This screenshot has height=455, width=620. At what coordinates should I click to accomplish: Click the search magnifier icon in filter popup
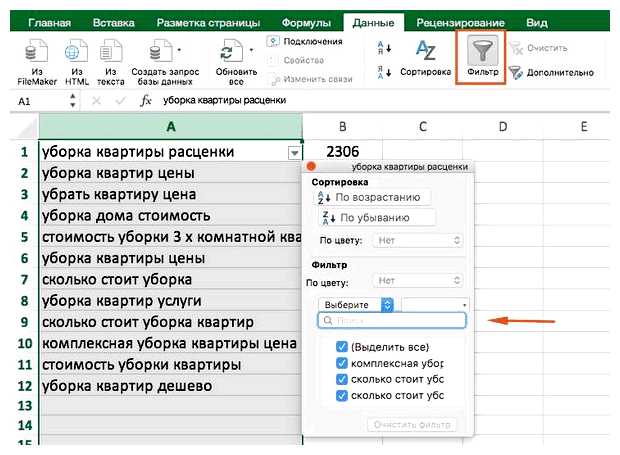pyautogui.click(x=328, y=321)
